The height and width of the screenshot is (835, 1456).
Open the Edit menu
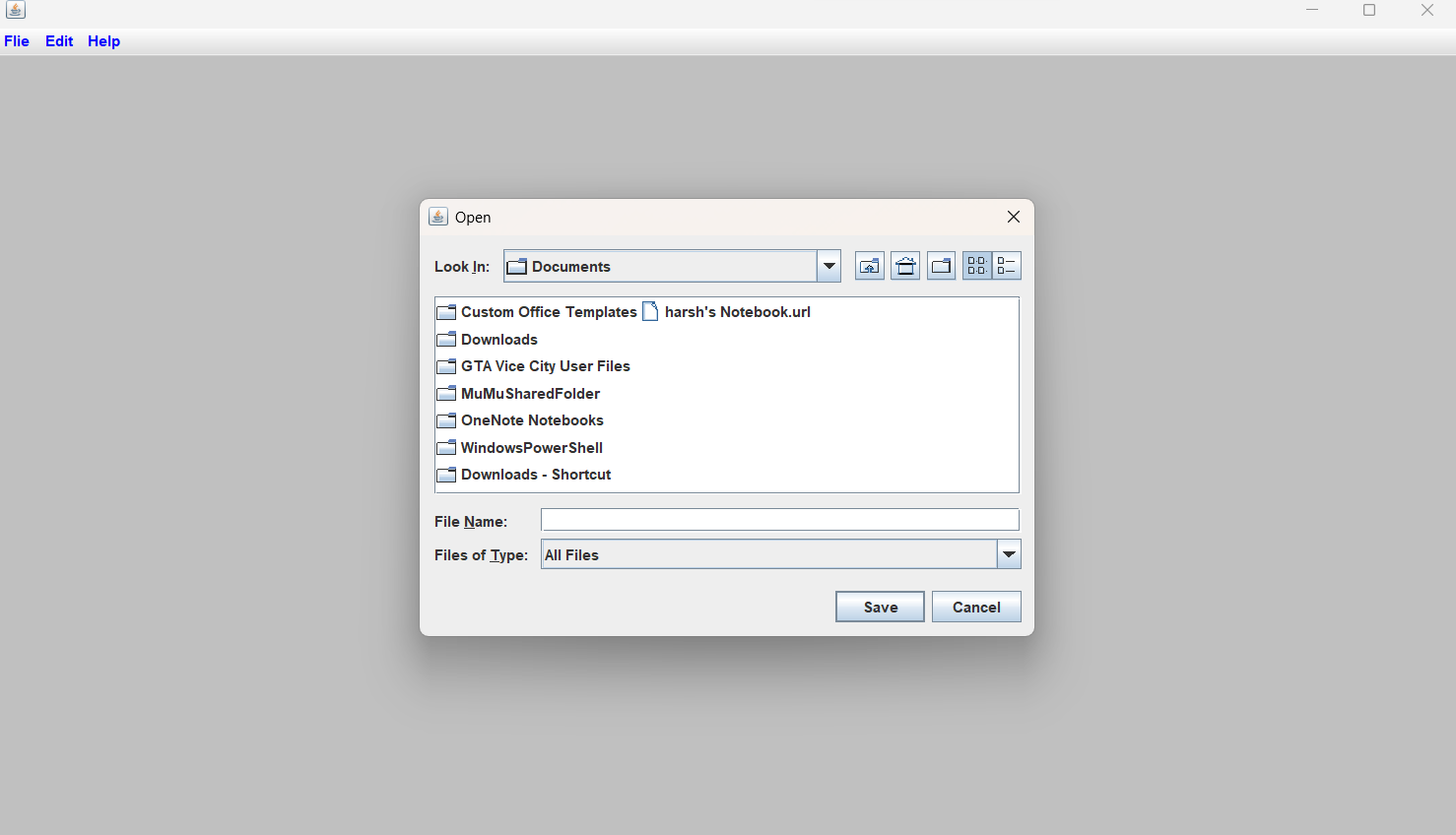58,41
